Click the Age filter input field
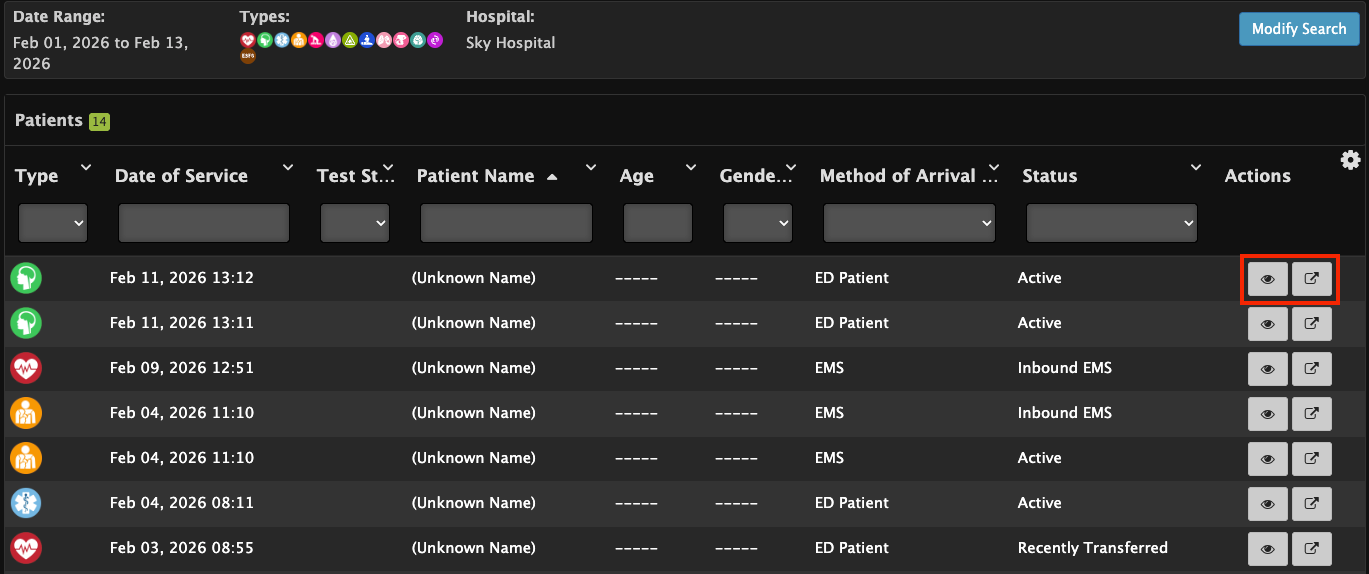This screenshot has height=574, width=1369. [x=657, y=223]
